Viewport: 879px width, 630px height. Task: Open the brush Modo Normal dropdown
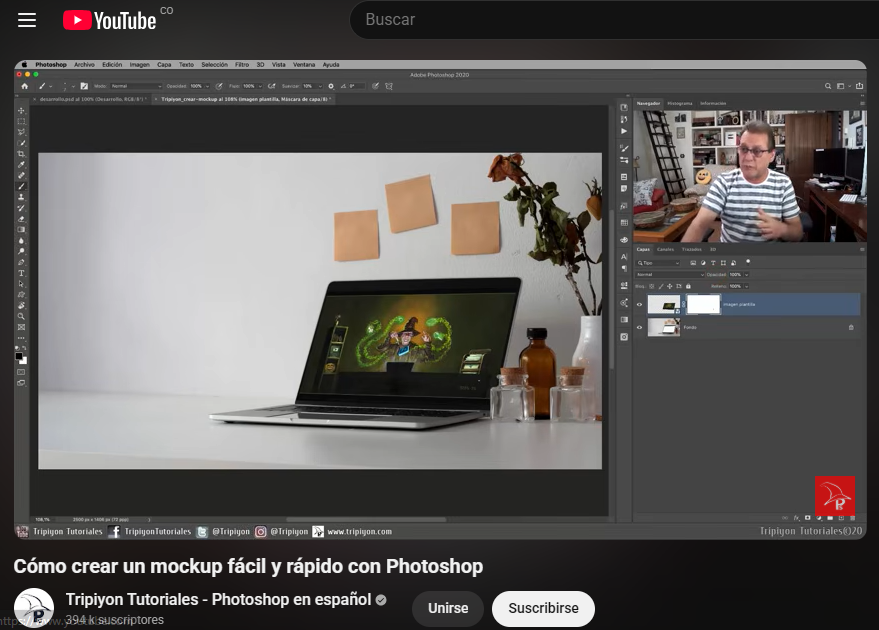pyautogui.click(x=136, y=86)
